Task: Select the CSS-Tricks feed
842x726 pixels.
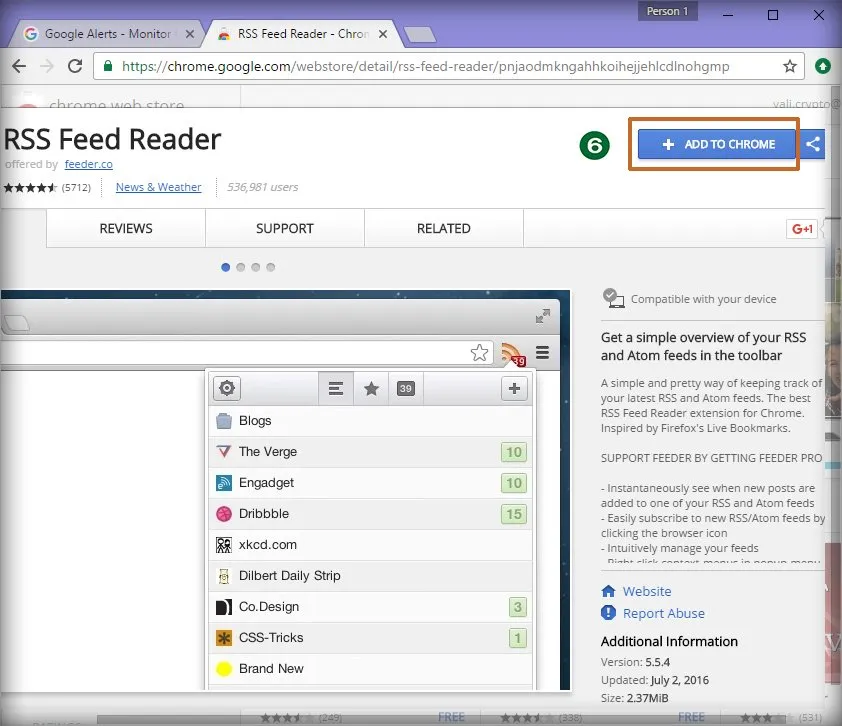Action: (x=371, y=638)
